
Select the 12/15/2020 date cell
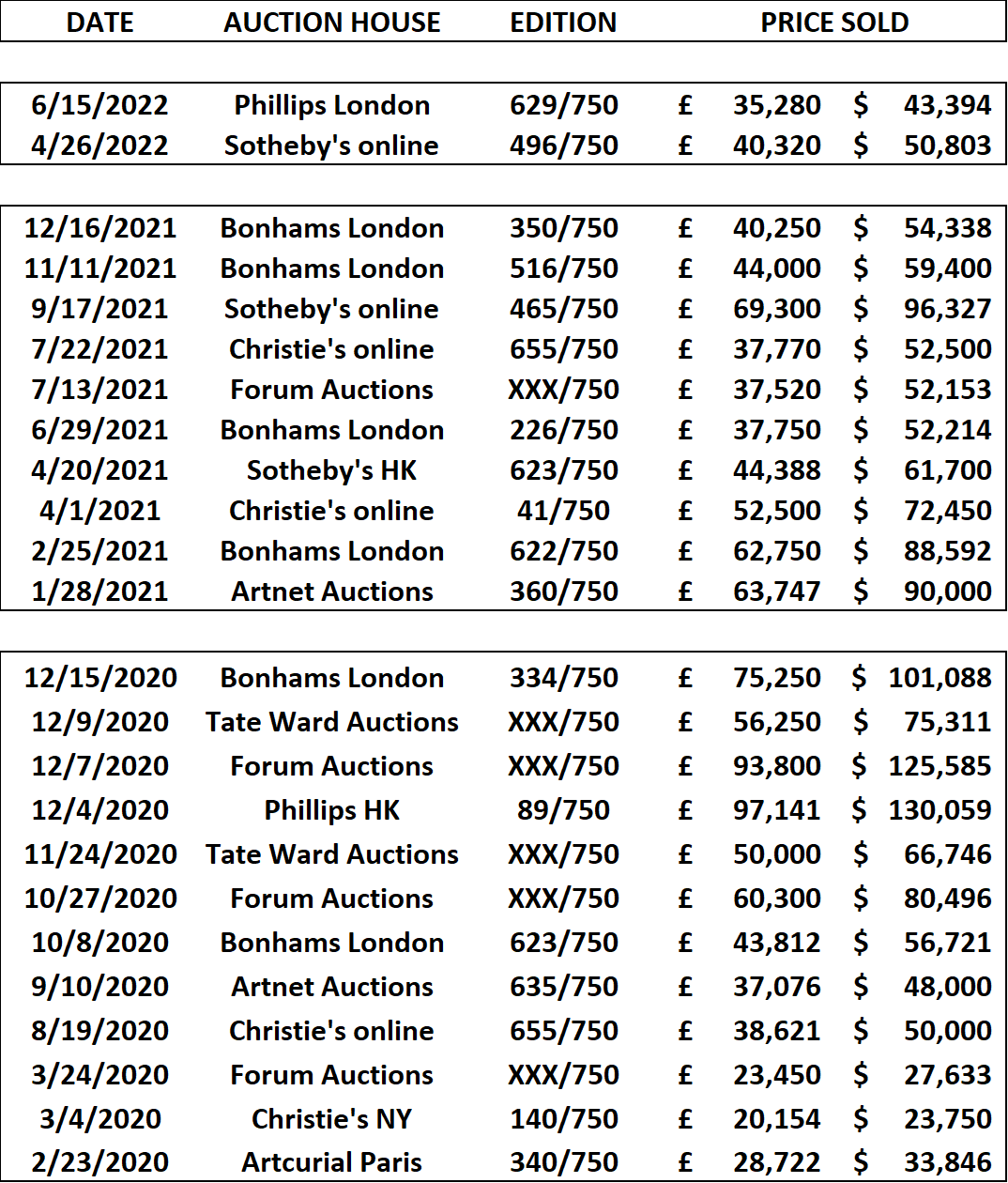coord(100,678)
